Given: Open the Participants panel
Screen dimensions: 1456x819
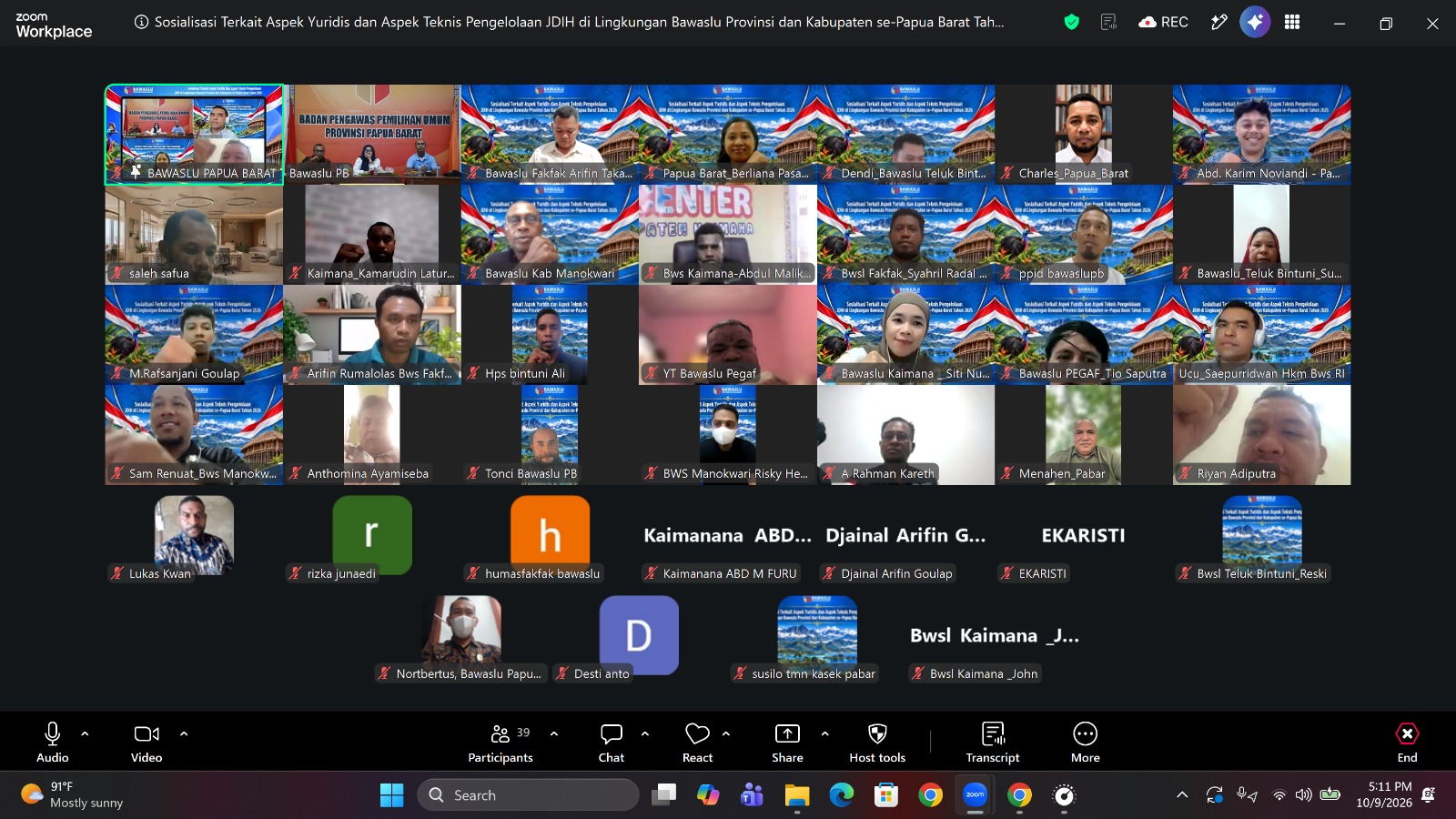Looking at the screenshot, I should [500, 743].
